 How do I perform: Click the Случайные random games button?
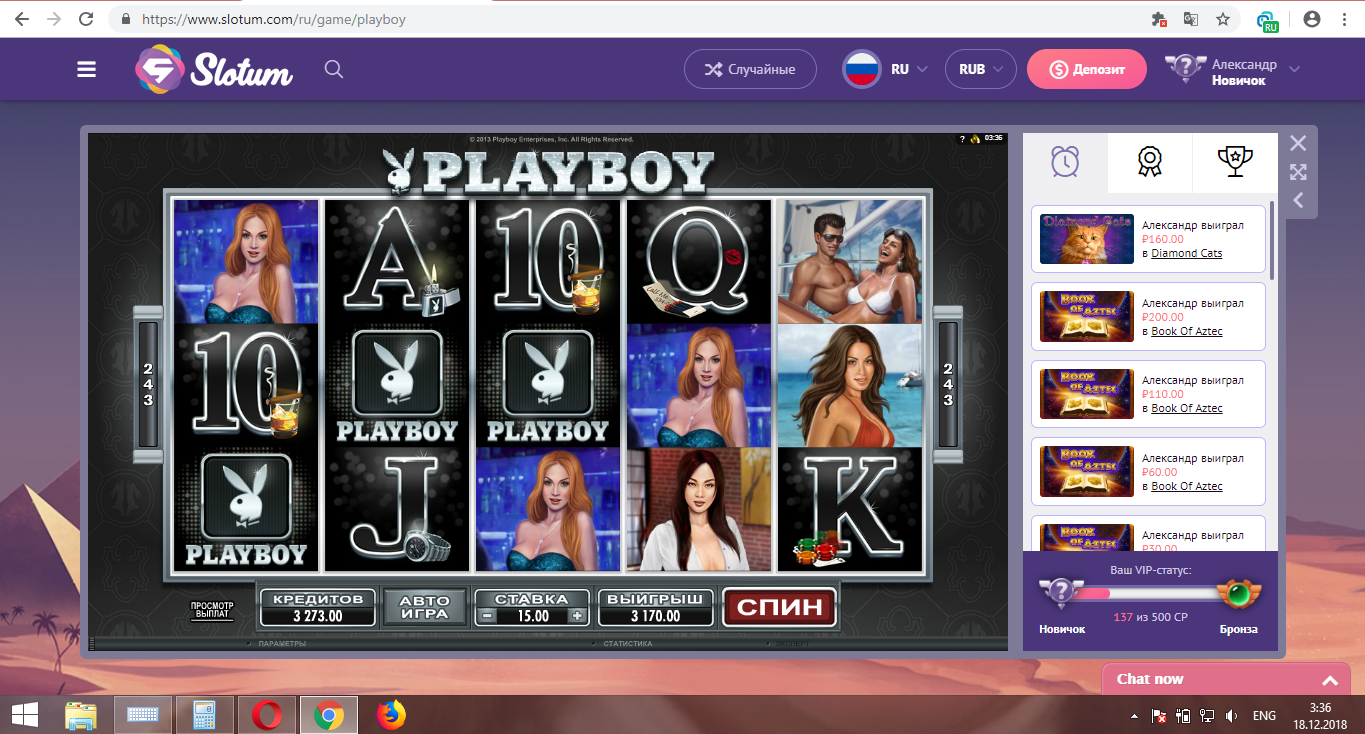(x=750, y=69)
